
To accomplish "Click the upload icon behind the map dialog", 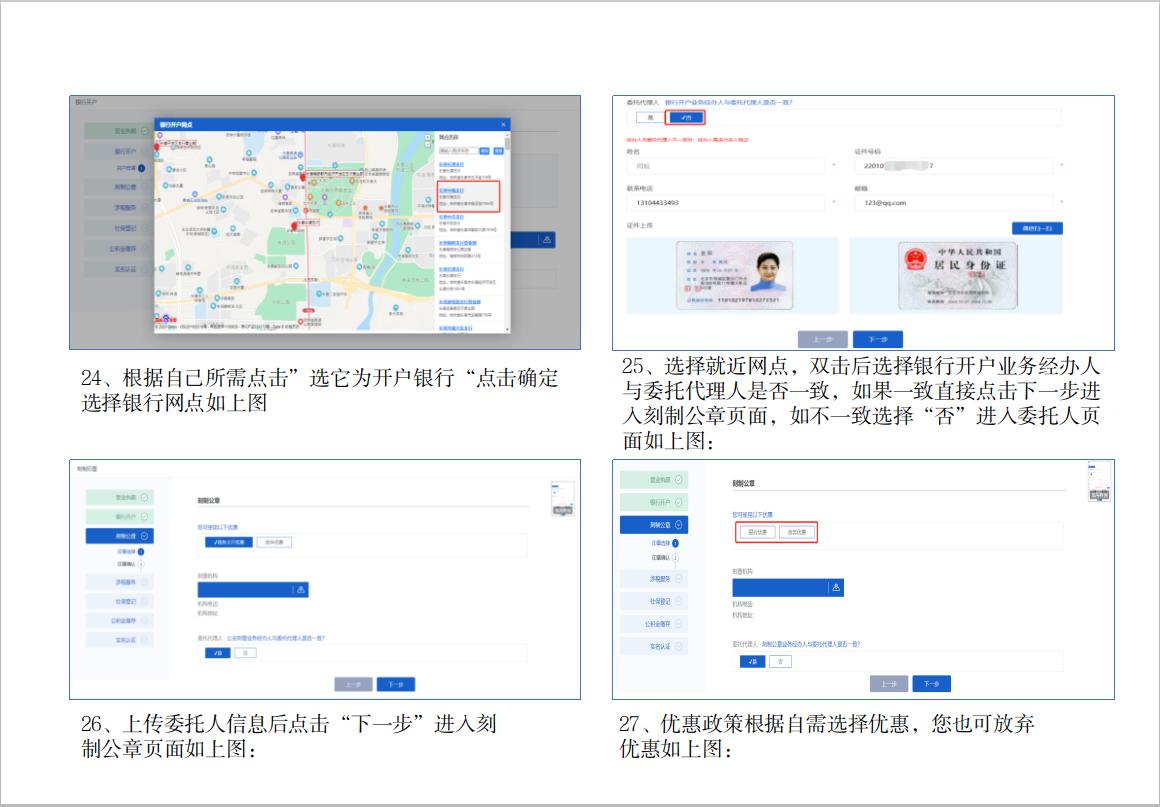I will [x=547, y=240].
